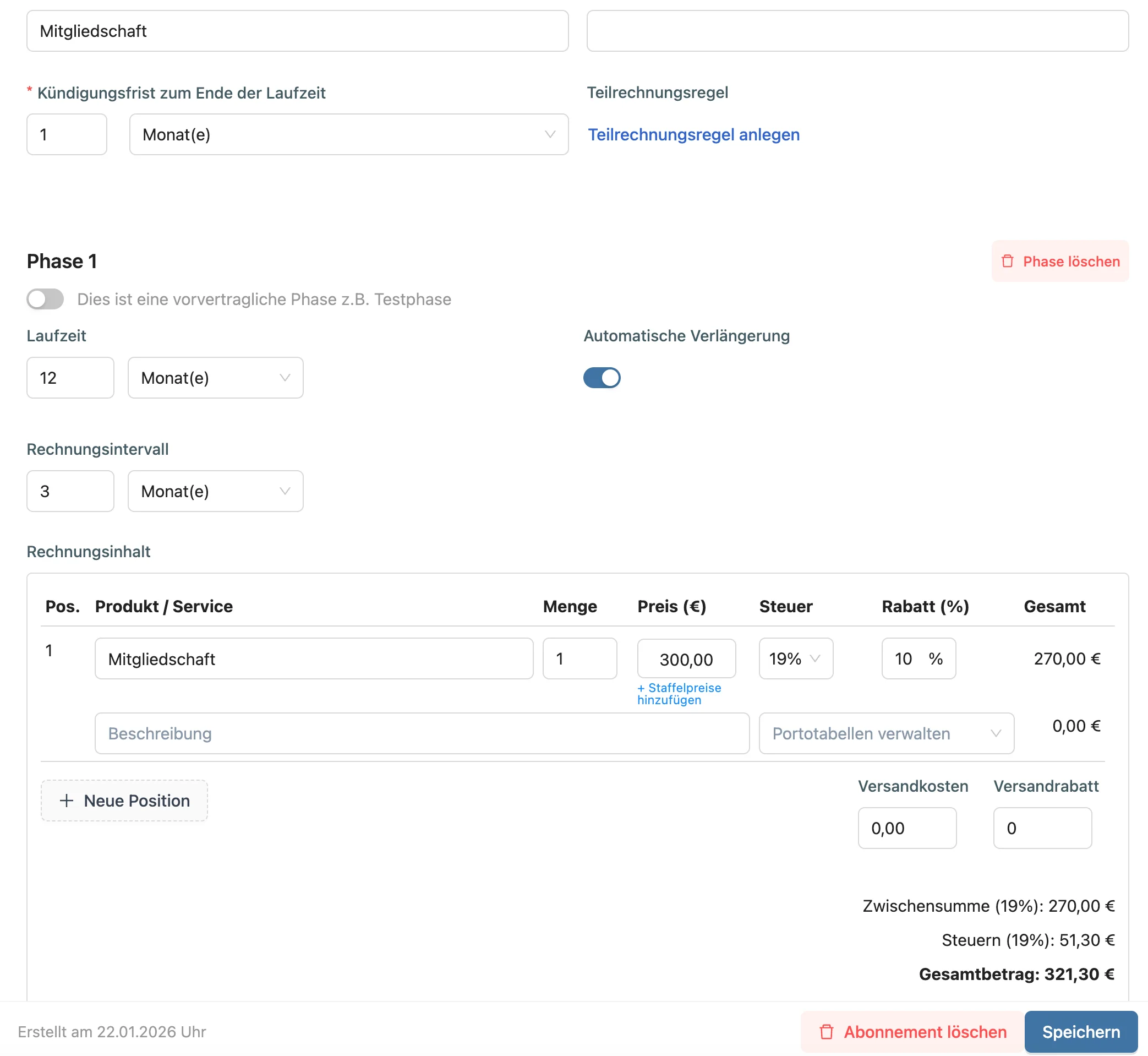Click the Rechnungsintervall value field 3
Image resolution: width=1148 pixels, height=1056 pixels.
pyautogui.click(x=70, y=491)
